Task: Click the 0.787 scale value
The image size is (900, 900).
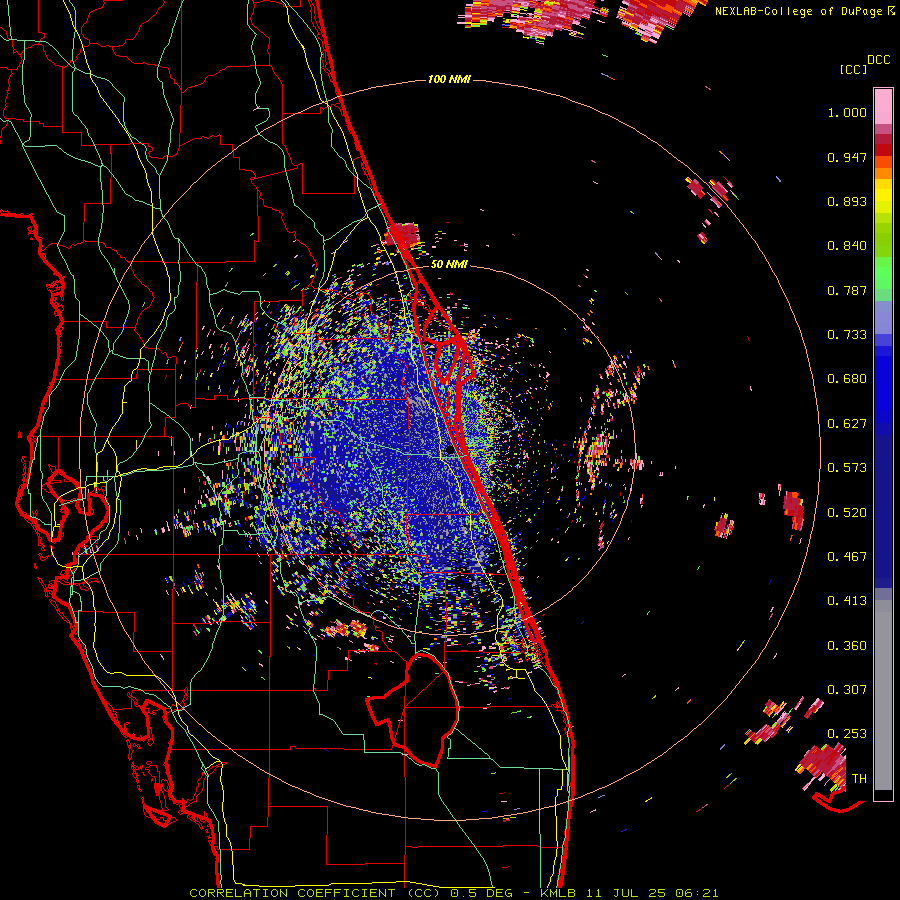Action: (x=847, y=290)
